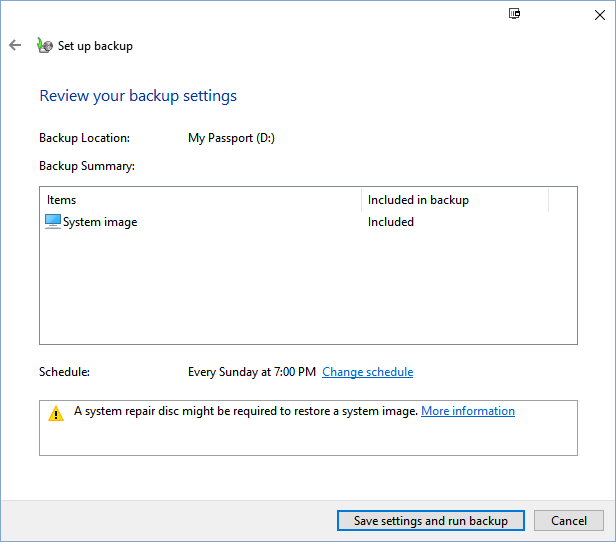Image resolution: width=616 pixels, height=542 pixels.
Task: Click the back arrow button
Action: (15, 45)
